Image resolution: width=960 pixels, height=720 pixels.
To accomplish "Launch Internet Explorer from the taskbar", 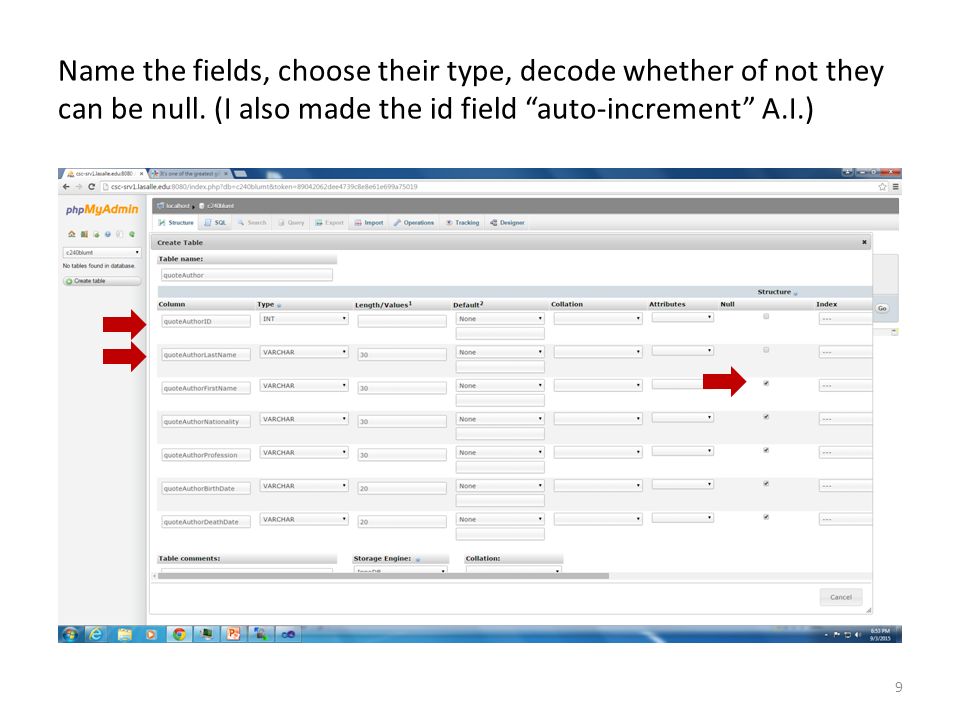I will (x=96, y=634).
